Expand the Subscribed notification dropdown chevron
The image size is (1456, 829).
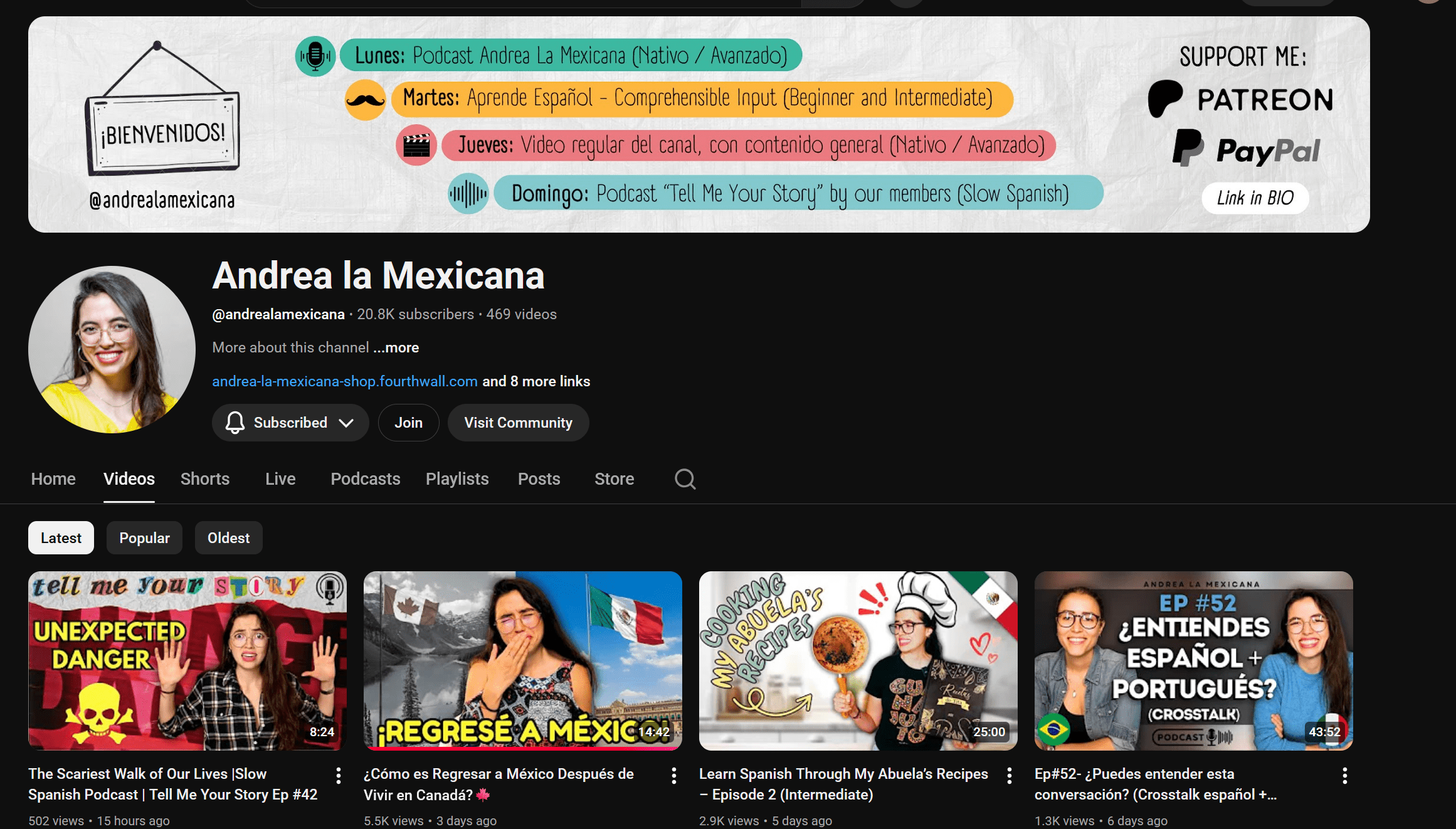346,423
